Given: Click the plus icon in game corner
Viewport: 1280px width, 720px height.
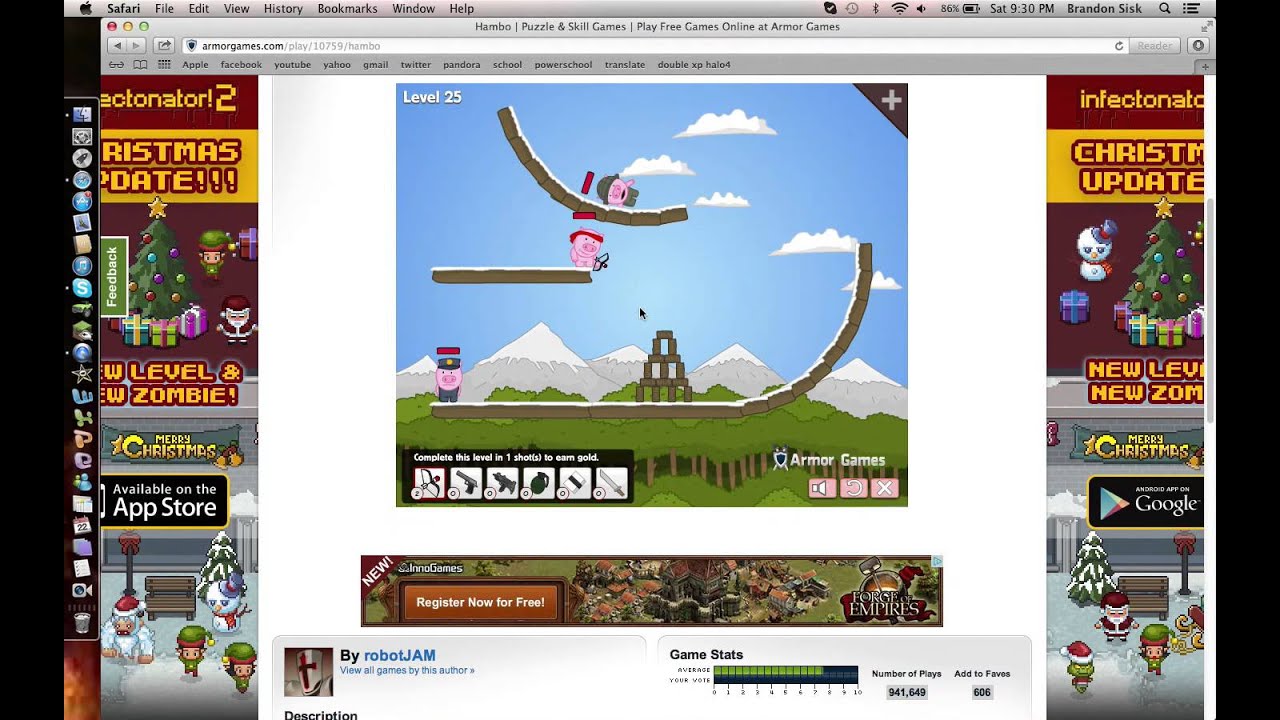Looking at the screenshot, I should (891, 100).
